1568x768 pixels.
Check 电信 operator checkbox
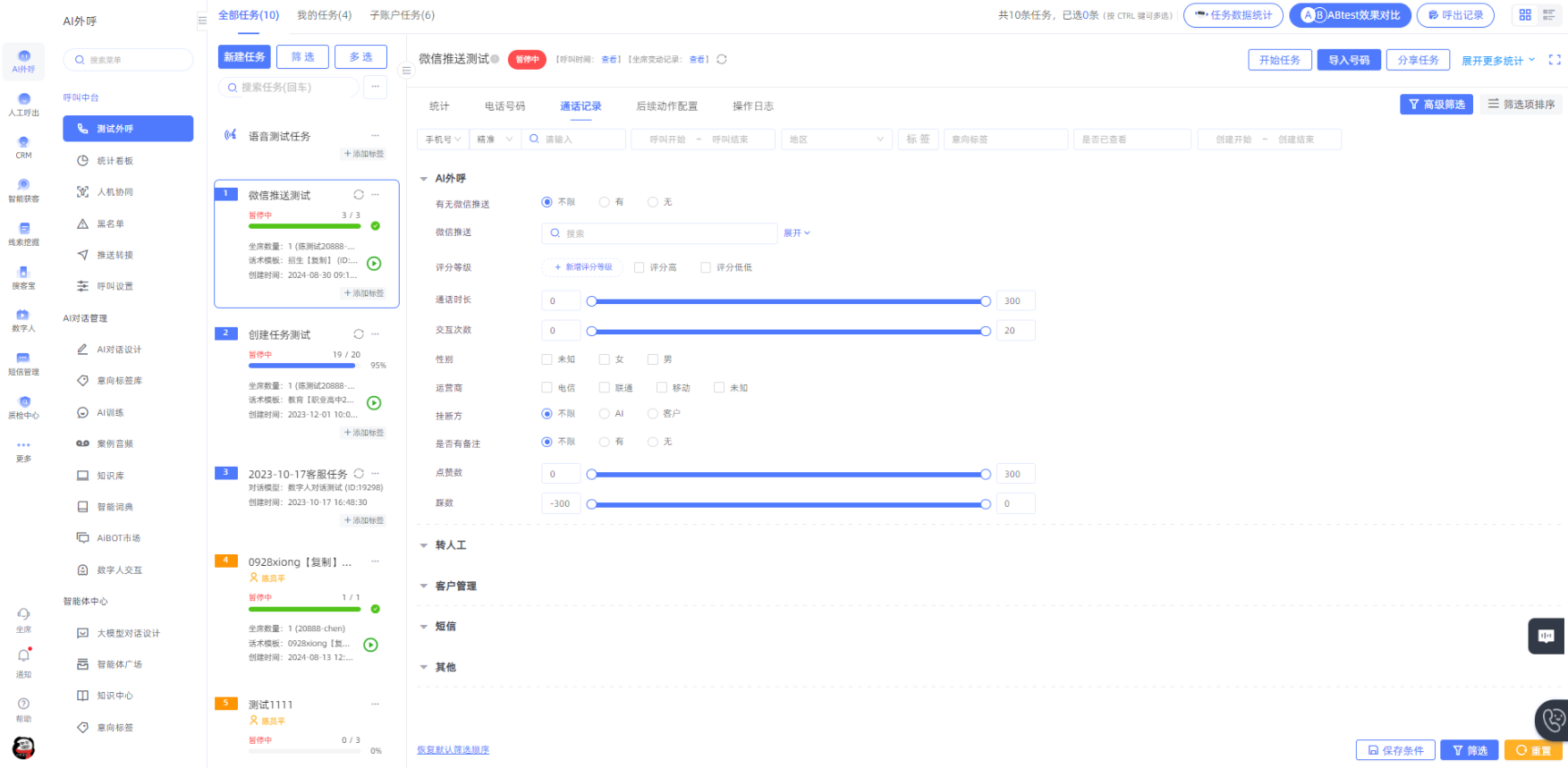pos(547,388)
